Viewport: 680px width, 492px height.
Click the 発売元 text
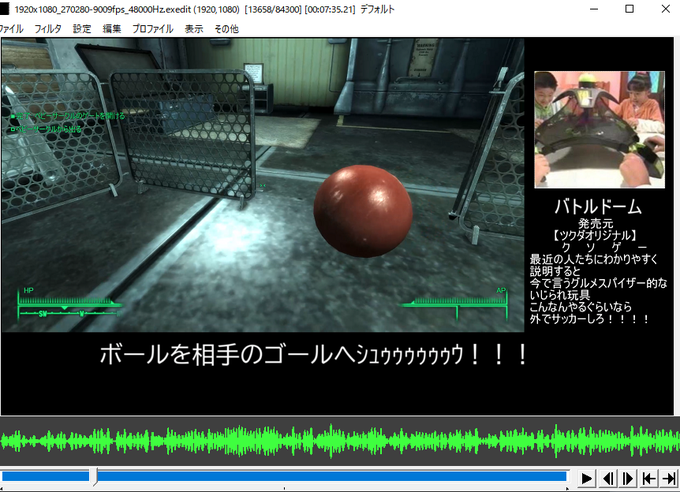click(x=596, y=224)
